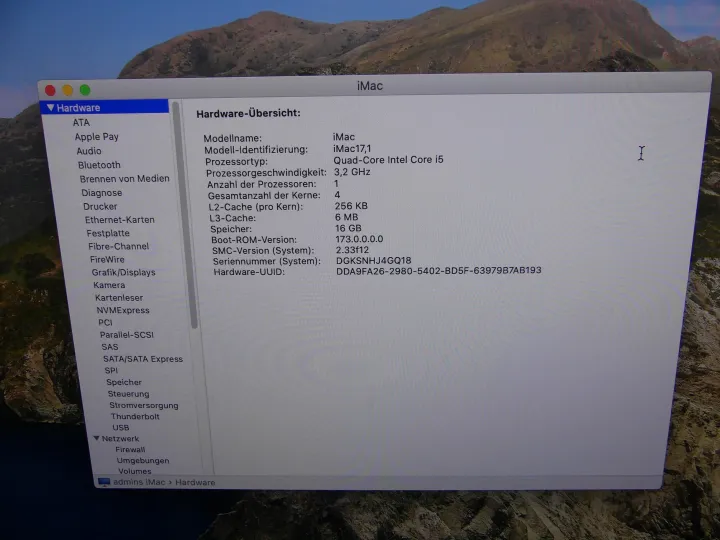
Task: Select ATA in the sidebar
Action: pos(81,123)
